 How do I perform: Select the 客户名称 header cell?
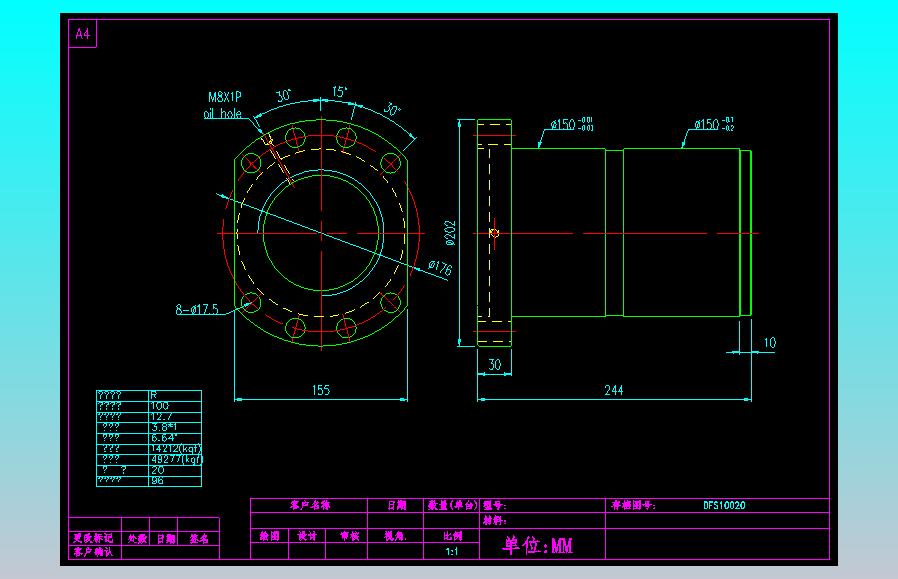(309, 505)
